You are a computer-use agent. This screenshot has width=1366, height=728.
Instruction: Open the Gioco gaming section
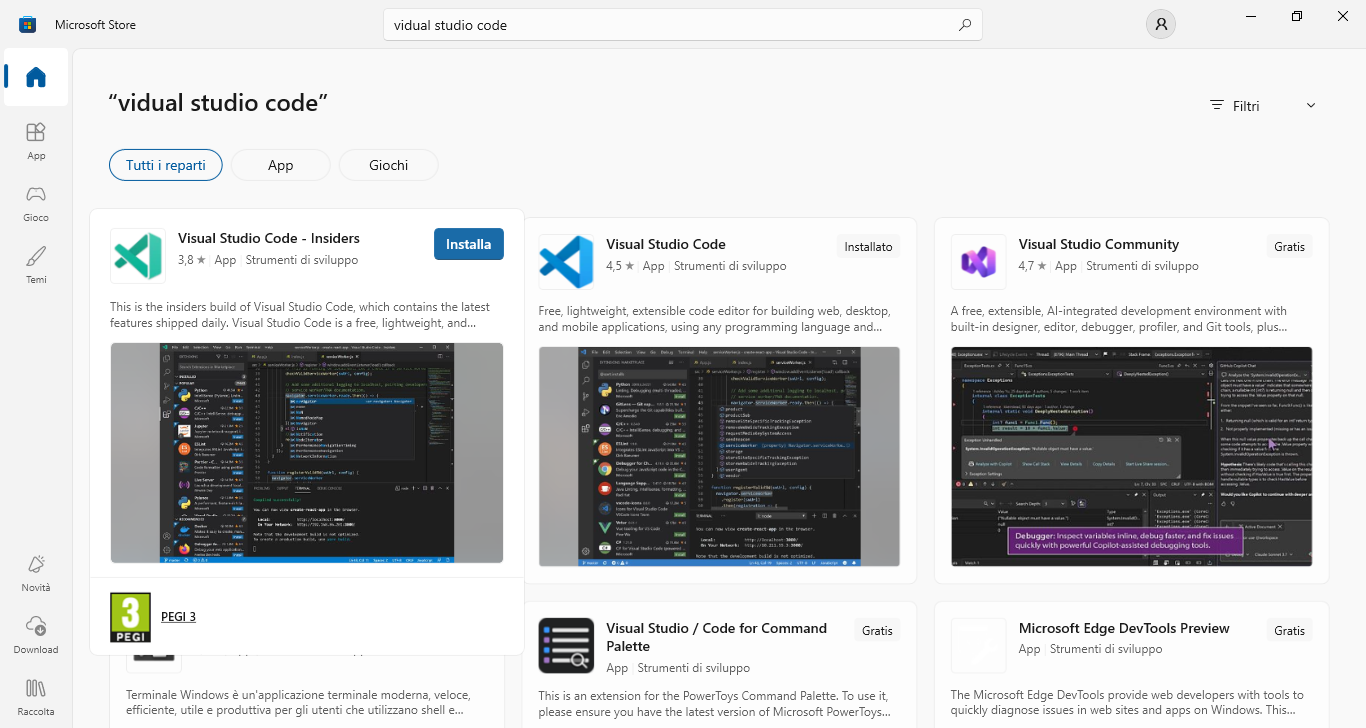pos(36,203)
